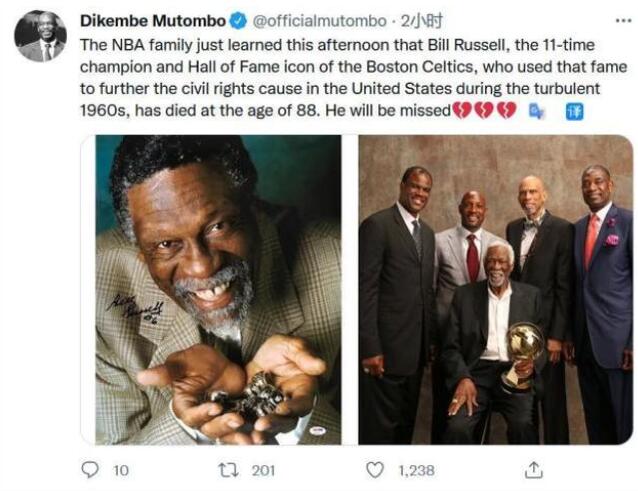Open photo of Bill Russell holding rings
The width and height of the screenshot is (638, 491).
(218, 290)
